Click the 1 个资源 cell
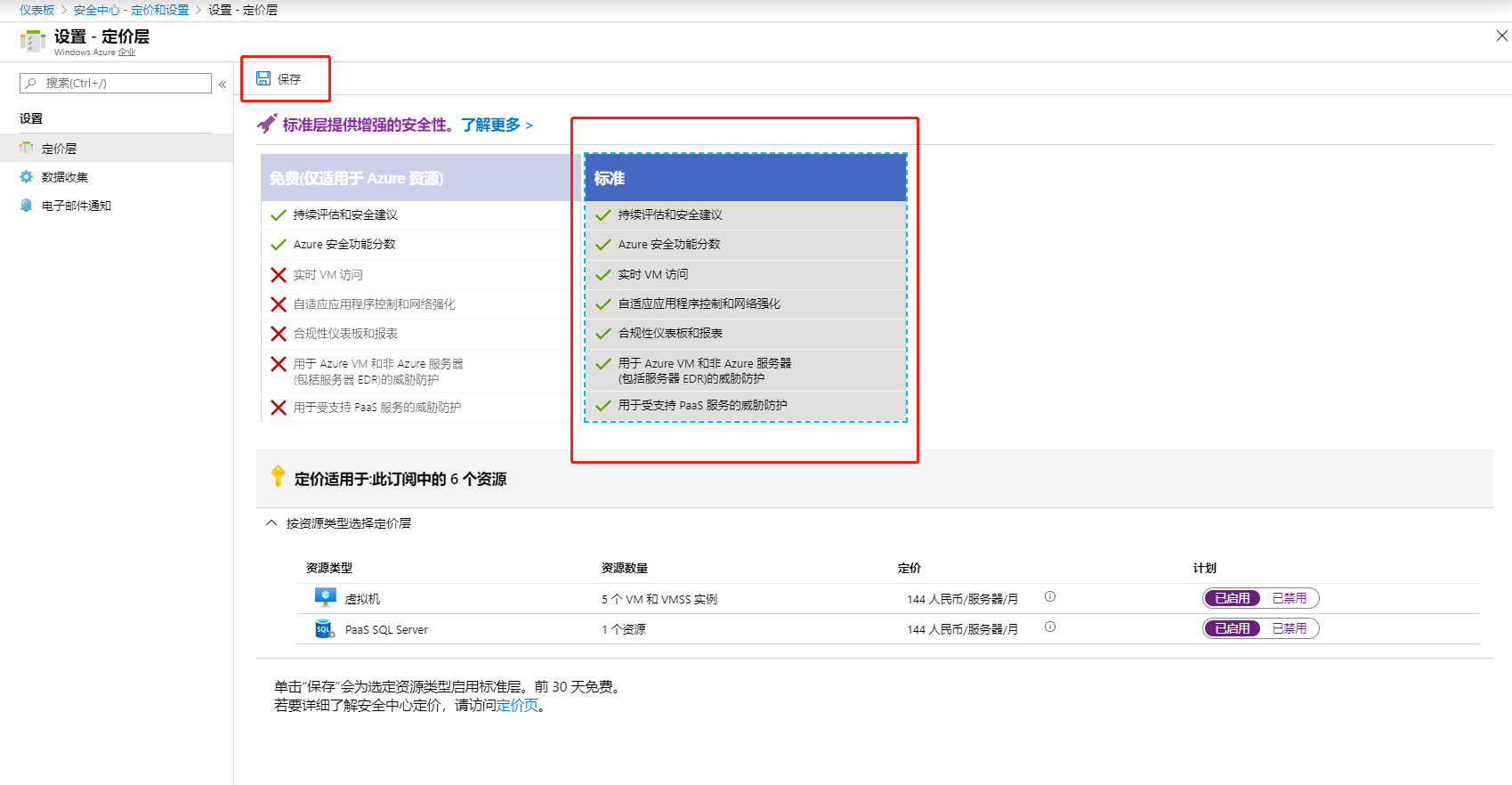Screen dimensions: 1512x785 click(624, 629)
